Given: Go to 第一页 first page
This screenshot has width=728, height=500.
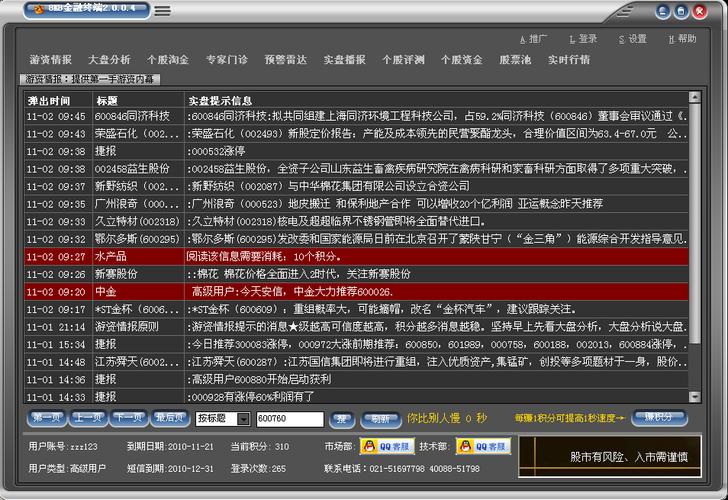Looking at the screenshot, I should click(x=47, y=418).
